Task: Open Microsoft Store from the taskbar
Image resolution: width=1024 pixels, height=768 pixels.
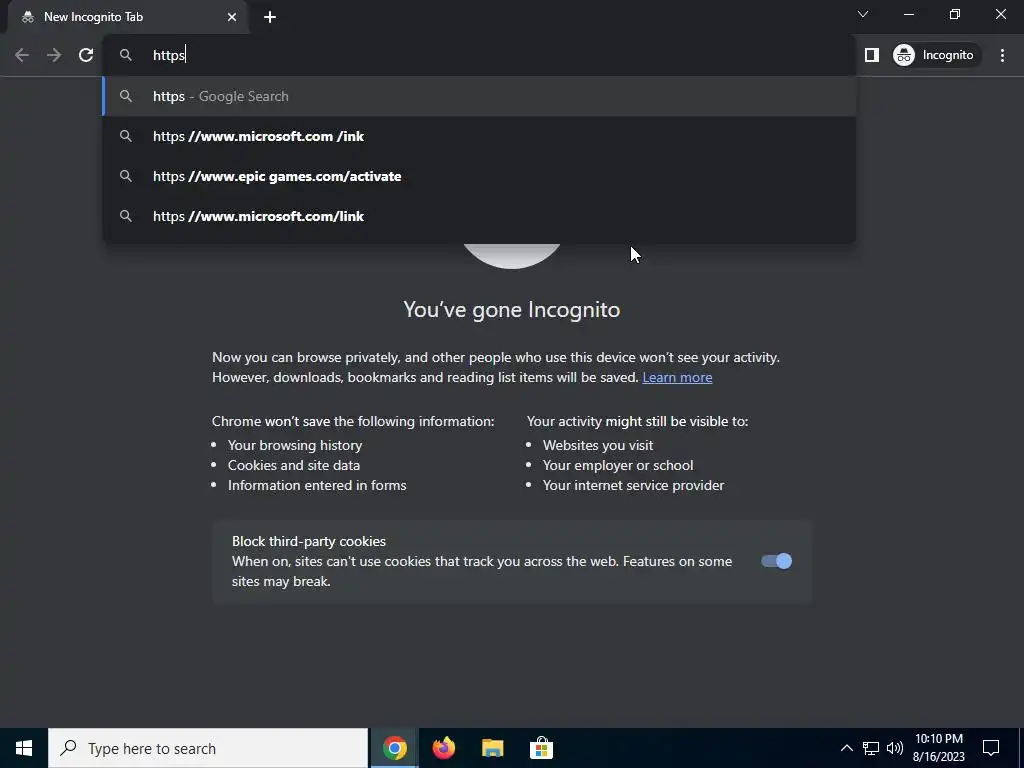Action: 541,748
